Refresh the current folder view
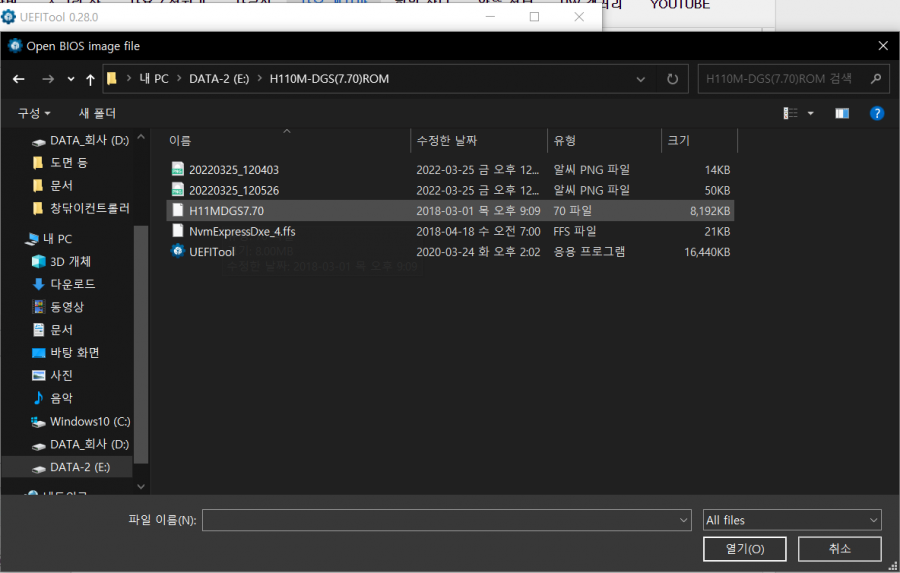Image resolution: width=900 pixels, height=573 pixels. point(672,79)
